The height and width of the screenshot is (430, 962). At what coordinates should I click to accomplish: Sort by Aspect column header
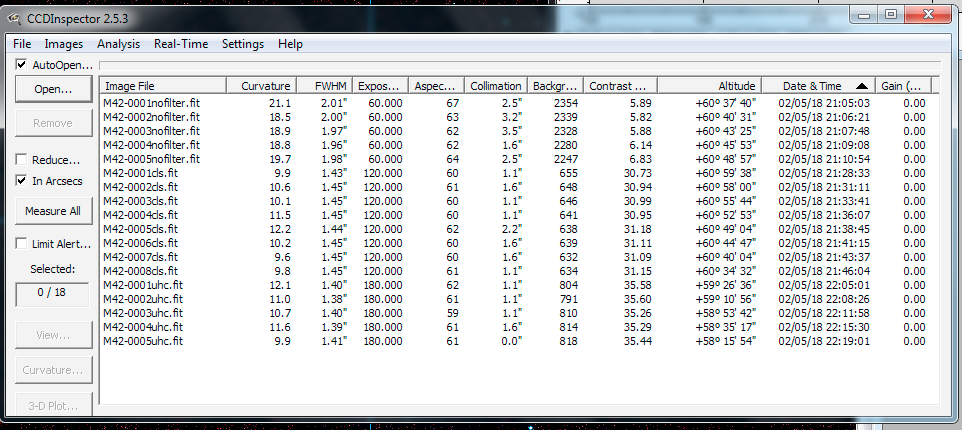(x=437, y=86)
